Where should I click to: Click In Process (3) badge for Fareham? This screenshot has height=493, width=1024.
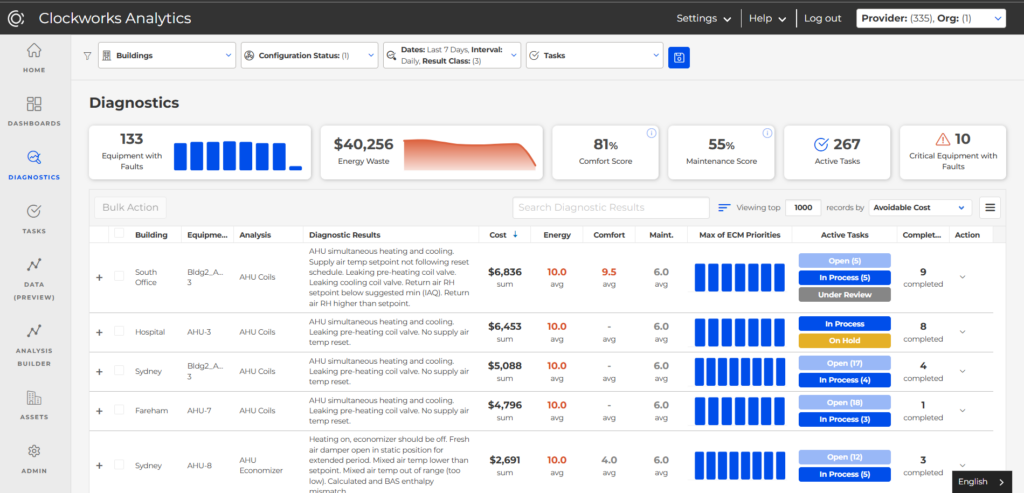(x=844, y=419)
